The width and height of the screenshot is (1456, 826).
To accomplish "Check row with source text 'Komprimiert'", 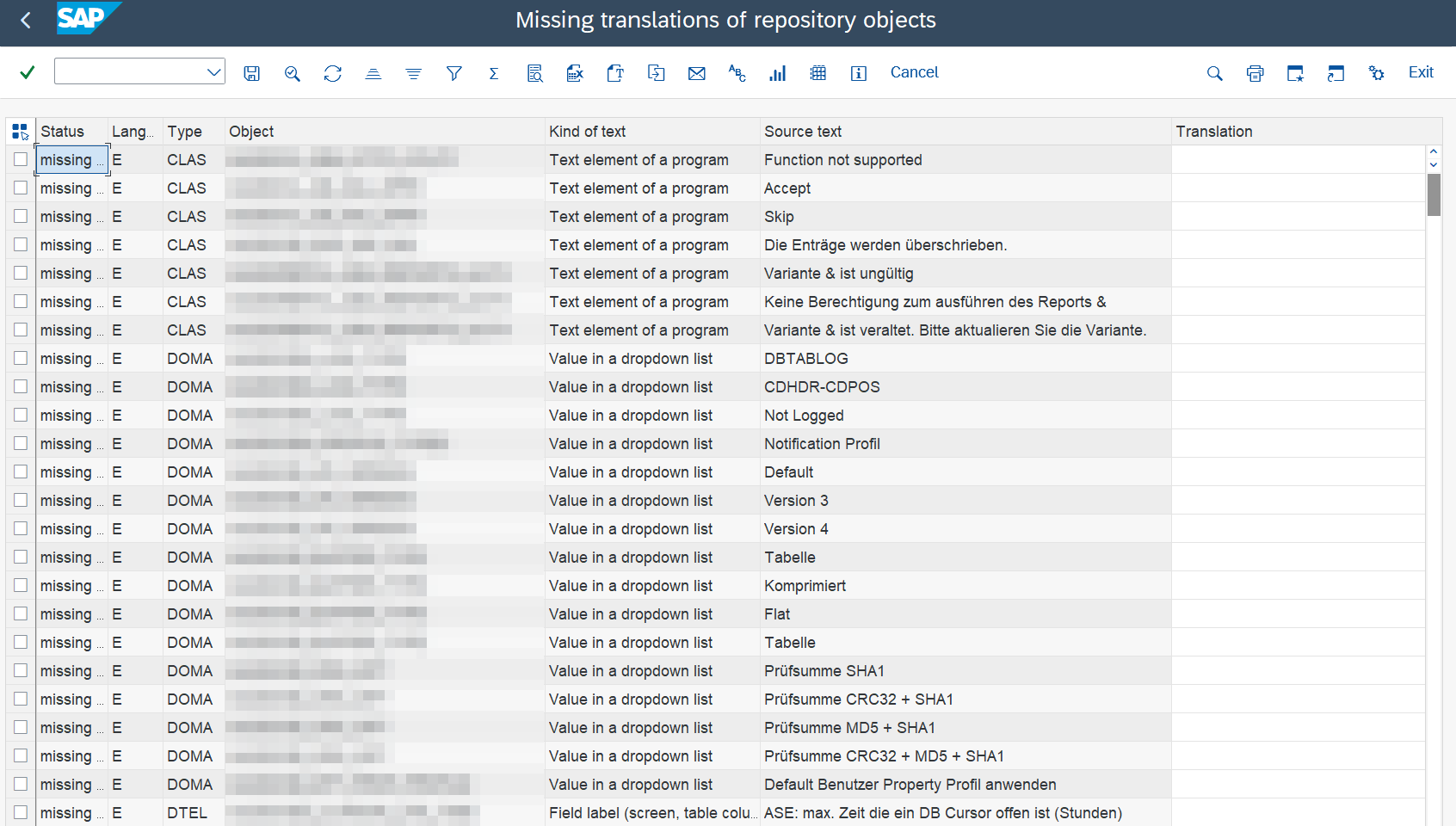I will [21, 585].
